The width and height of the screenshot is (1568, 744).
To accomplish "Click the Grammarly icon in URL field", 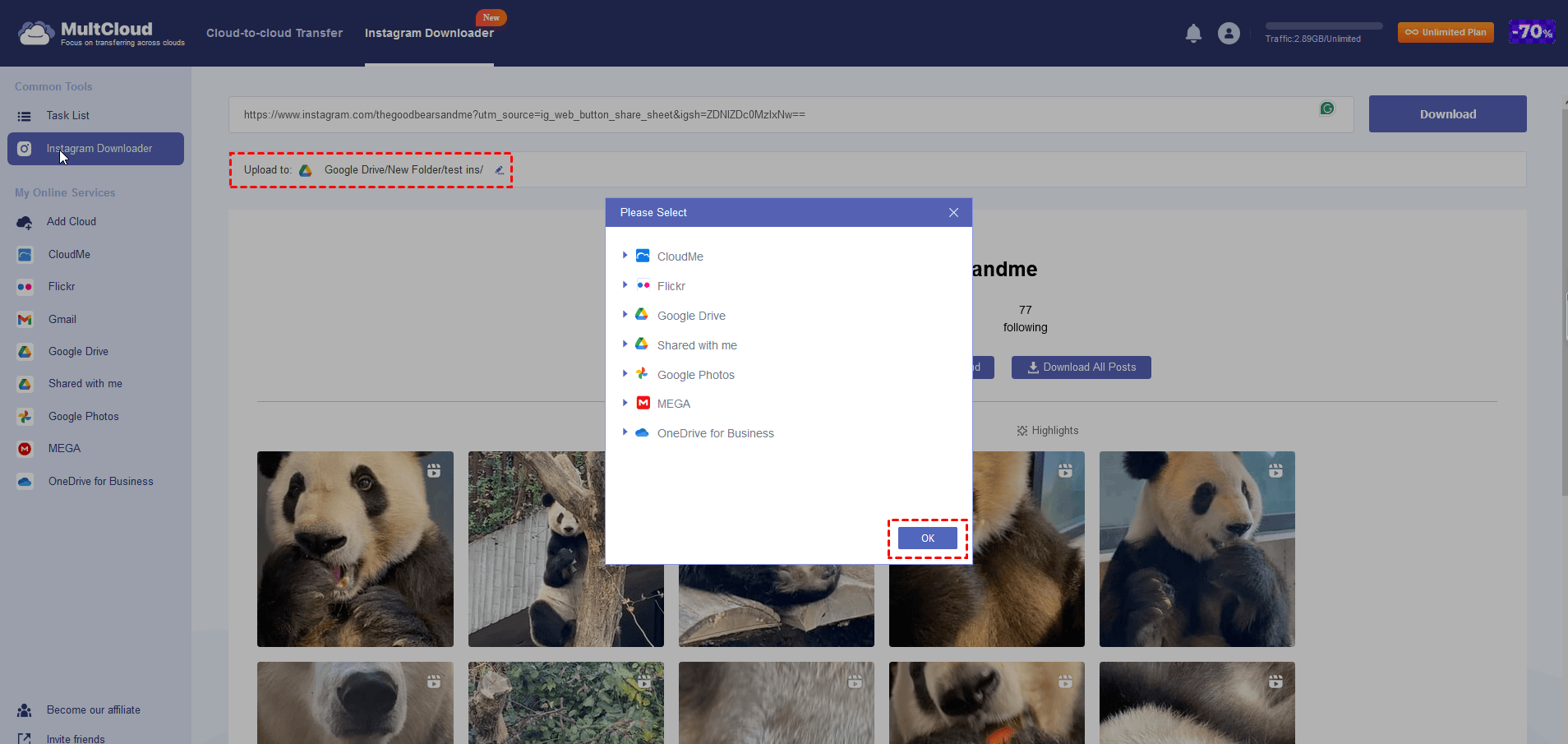I will pyautogui.click(x=1327, y=109).
